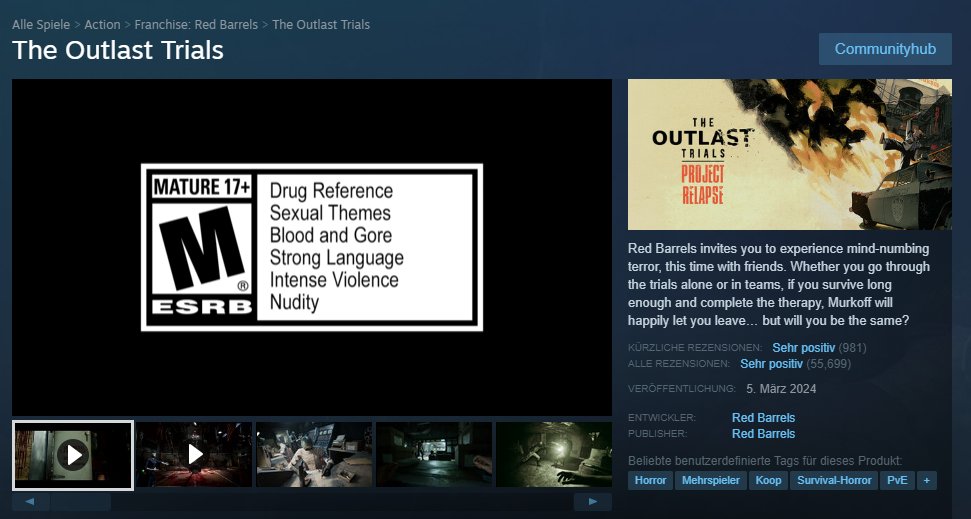The image size is (971, 519).
Task: Play the first trailer thumbnail
Action: click(x=72, y=455)
